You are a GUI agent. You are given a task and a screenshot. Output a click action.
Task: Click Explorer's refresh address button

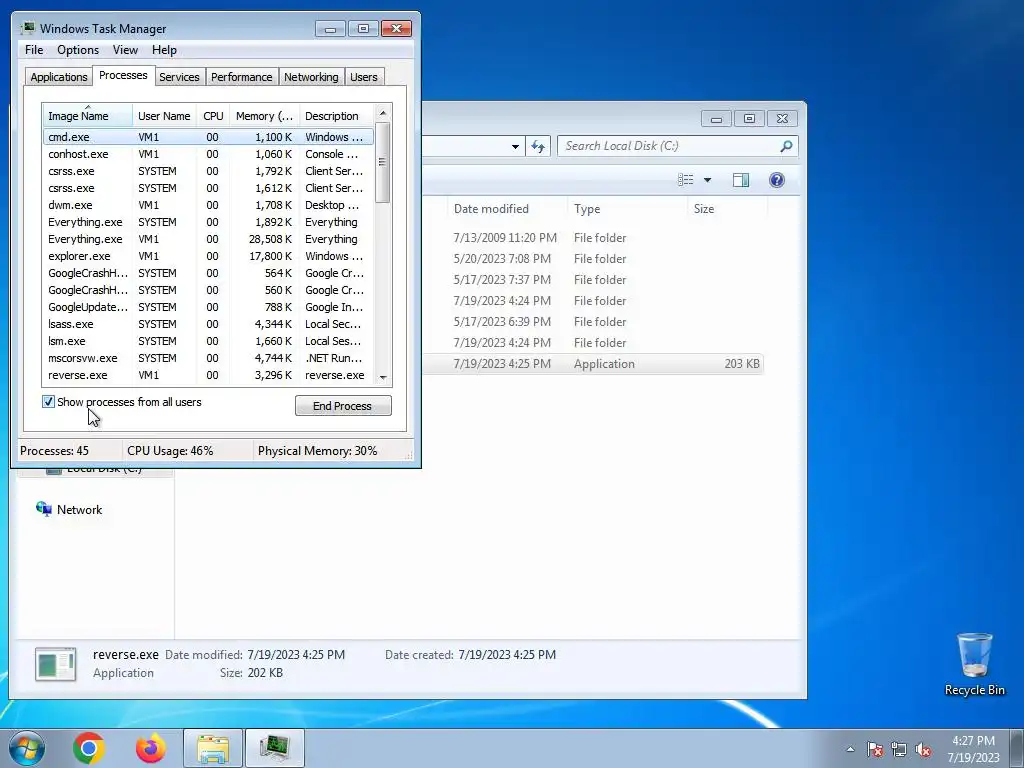(538, 146)
